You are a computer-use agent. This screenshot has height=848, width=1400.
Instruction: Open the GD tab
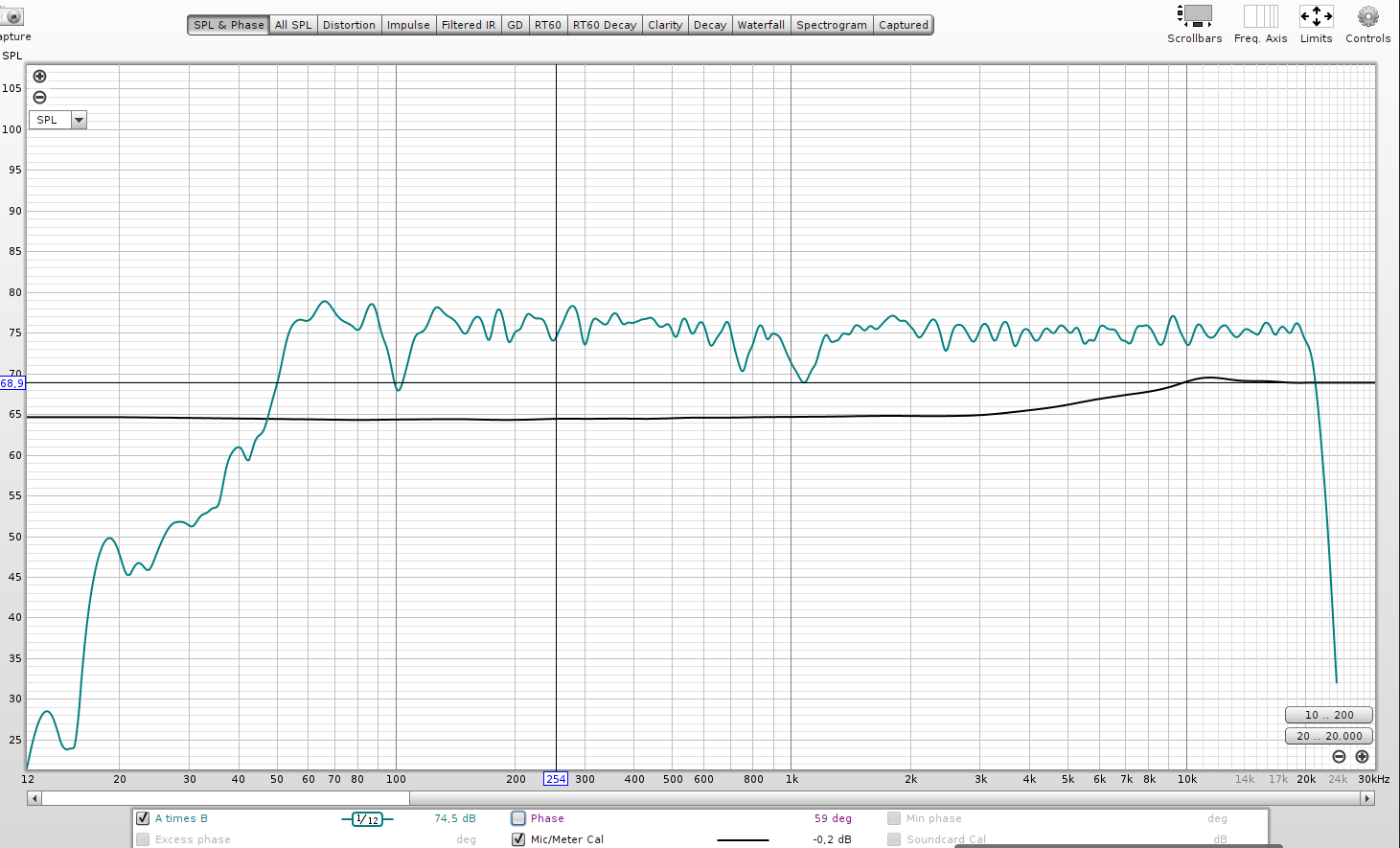(515, 25)
